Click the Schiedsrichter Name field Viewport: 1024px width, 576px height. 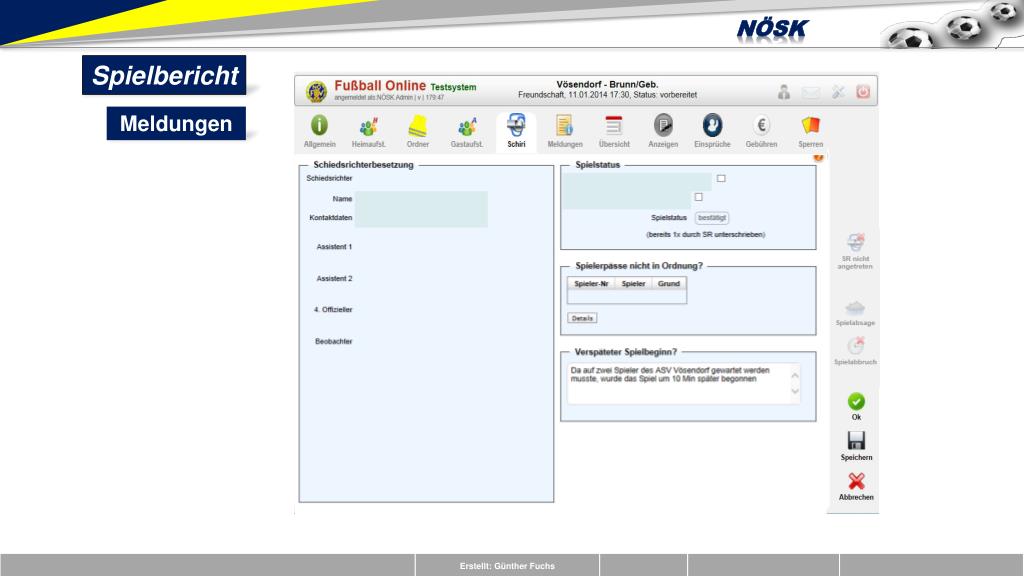421,199
